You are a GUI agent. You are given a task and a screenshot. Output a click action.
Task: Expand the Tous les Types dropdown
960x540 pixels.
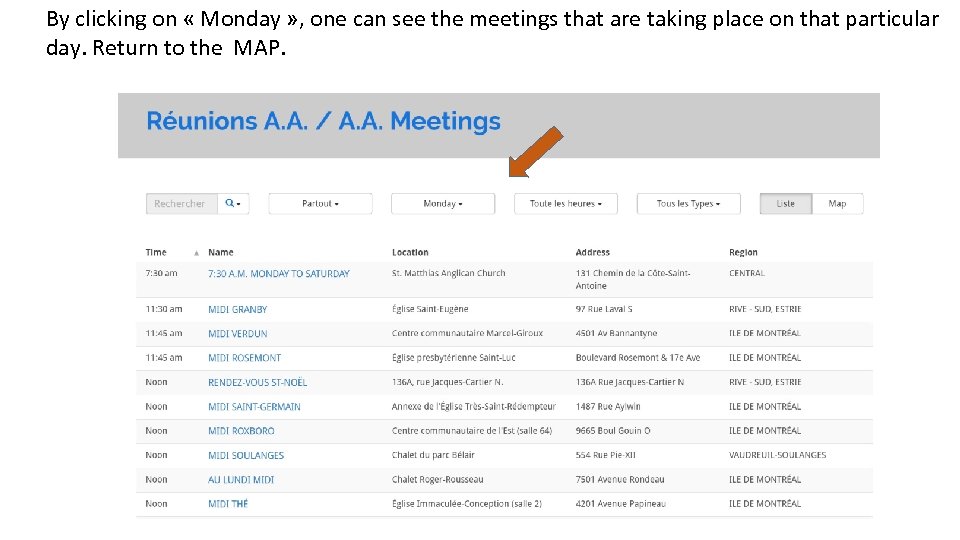point(688,204)
